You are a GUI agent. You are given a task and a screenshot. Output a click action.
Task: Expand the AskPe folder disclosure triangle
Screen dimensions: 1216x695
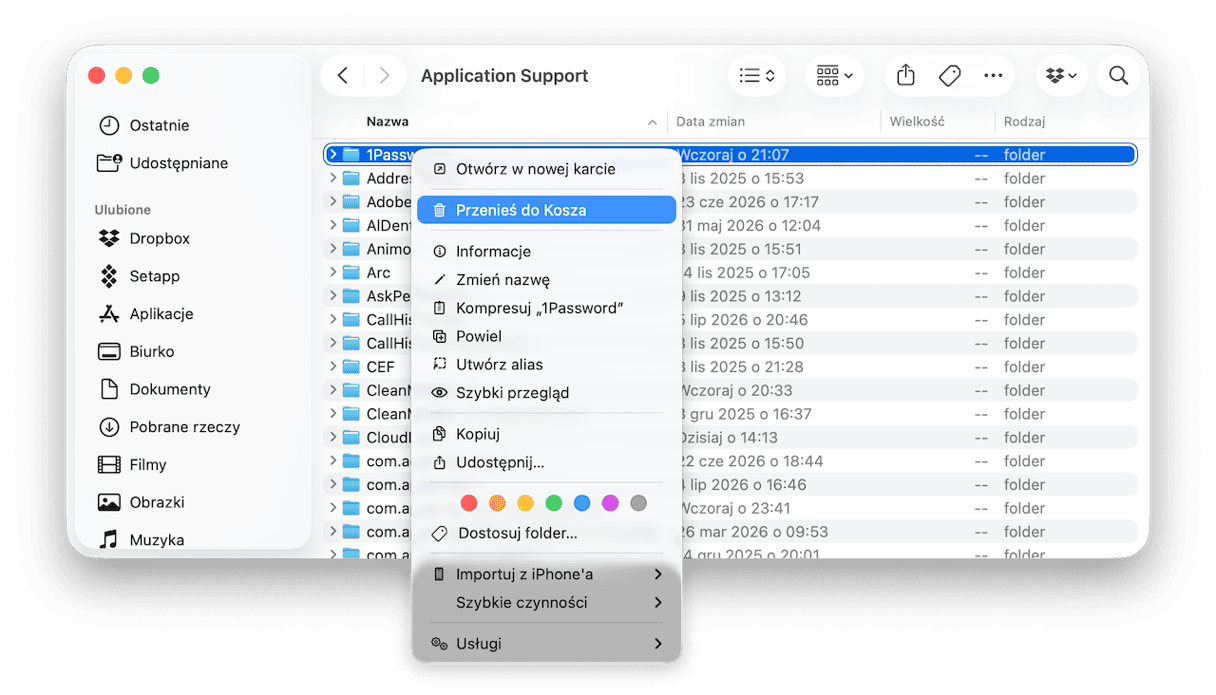[x=333, y=296]
